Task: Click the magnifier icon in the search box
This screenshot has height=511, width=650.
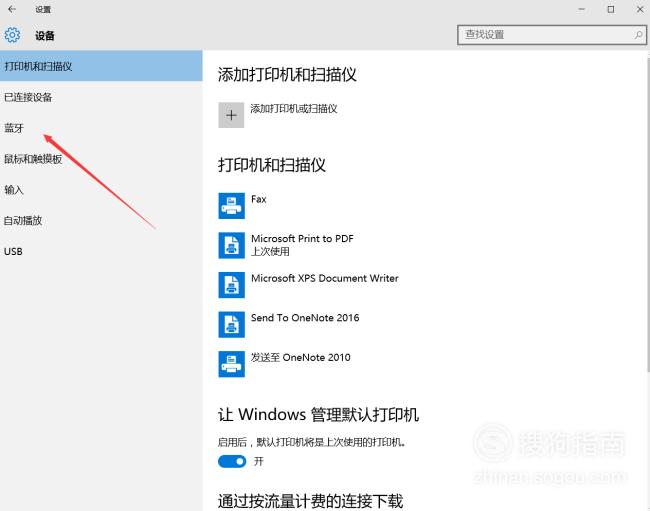Action: tap(638, 35)
